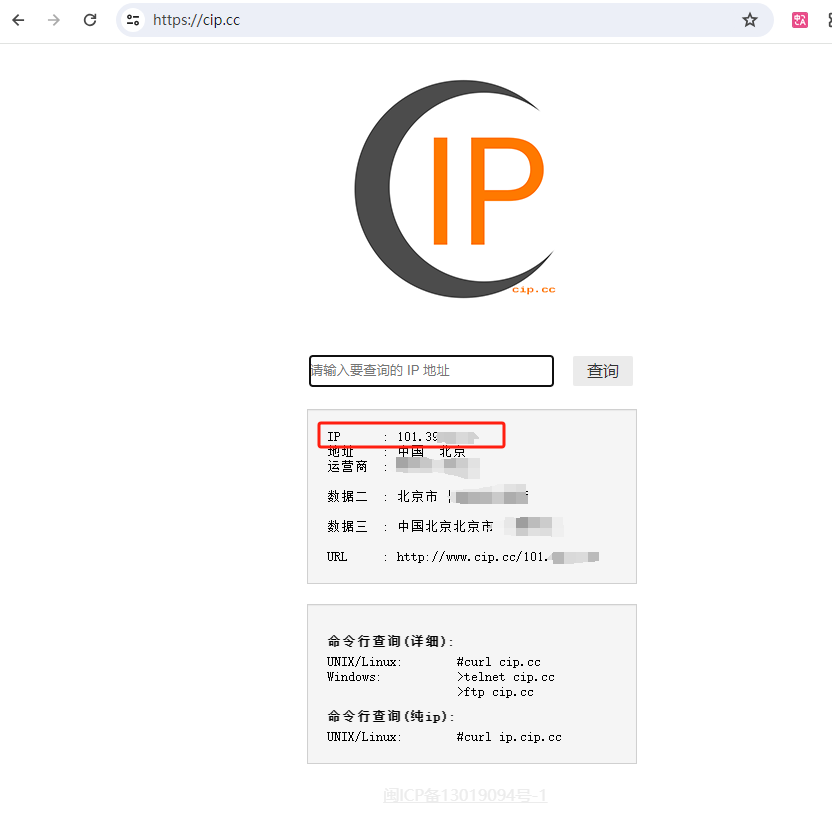
Task: Go forward with the browser forward arrow
Action: [54, 20]
